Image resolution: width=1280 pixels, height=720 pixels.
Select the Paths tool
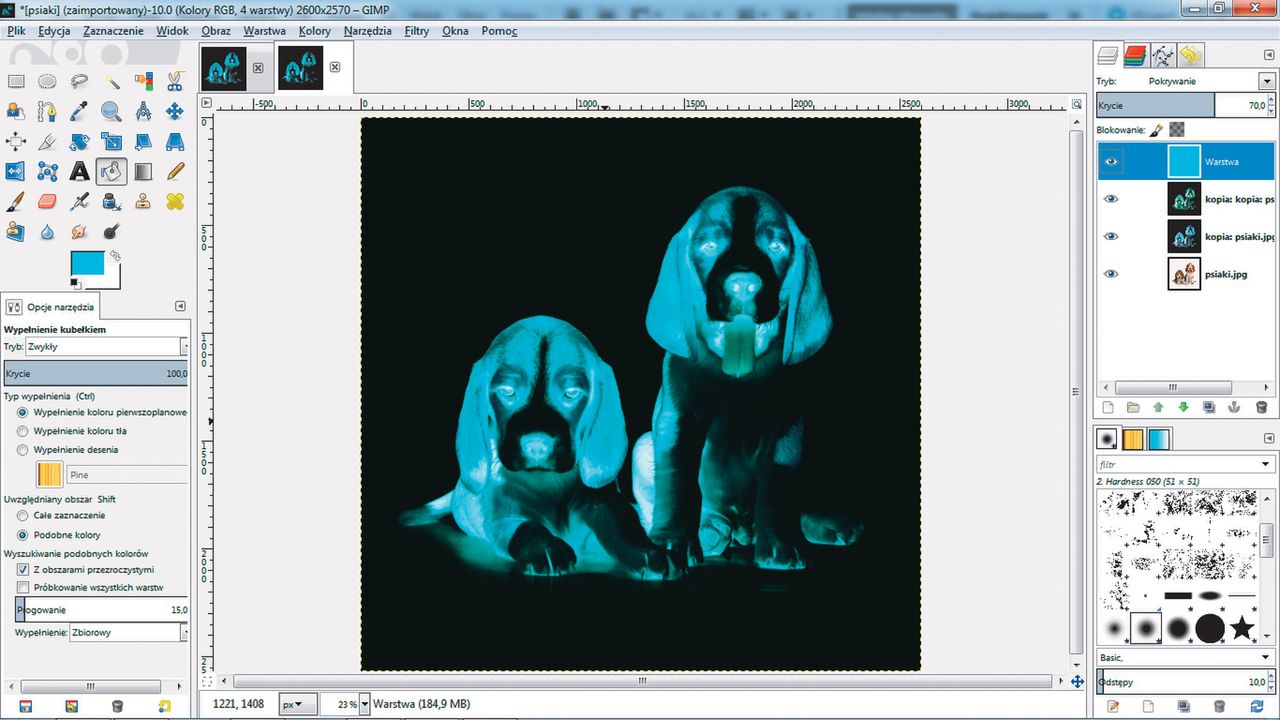coord(47,112)
